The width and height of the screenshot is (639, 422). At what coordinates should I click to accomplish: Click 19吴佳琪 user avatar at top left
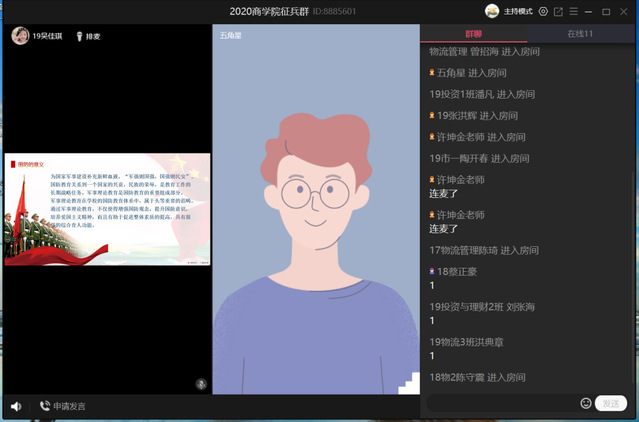point(19,36)
